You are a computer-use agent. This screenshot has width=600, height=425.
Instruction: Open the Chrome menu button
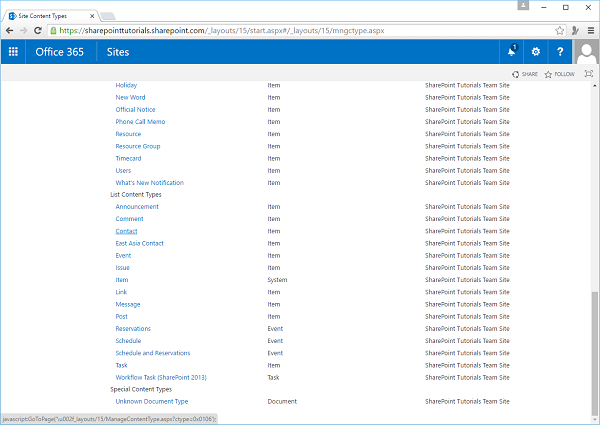tap(588, 31)
